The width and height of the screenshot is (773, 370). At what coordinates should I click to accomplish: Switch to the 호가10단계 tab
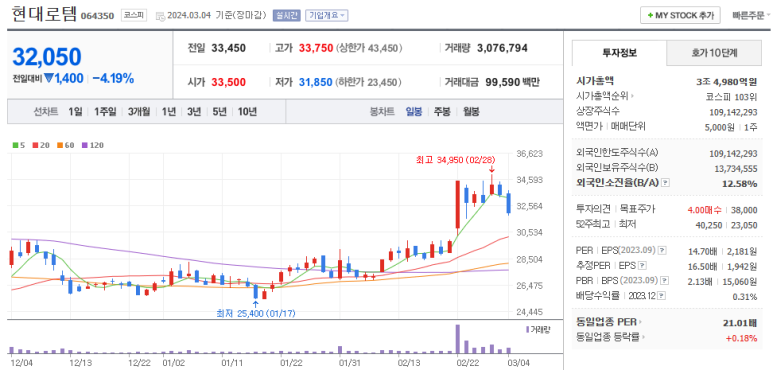714,53
